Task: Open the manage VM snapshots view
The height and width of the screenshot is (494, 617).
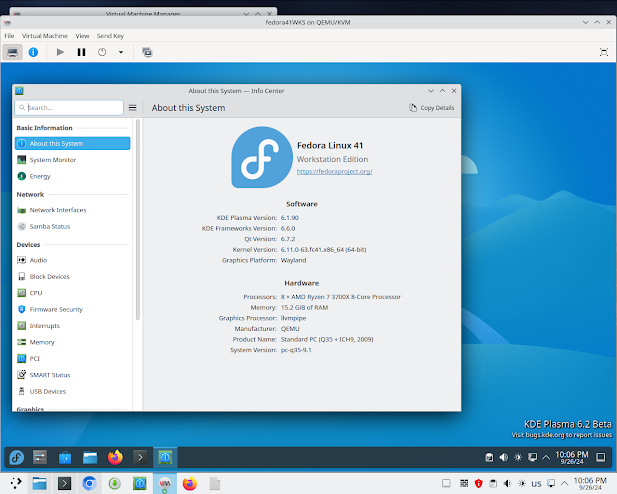Action: 147,52
